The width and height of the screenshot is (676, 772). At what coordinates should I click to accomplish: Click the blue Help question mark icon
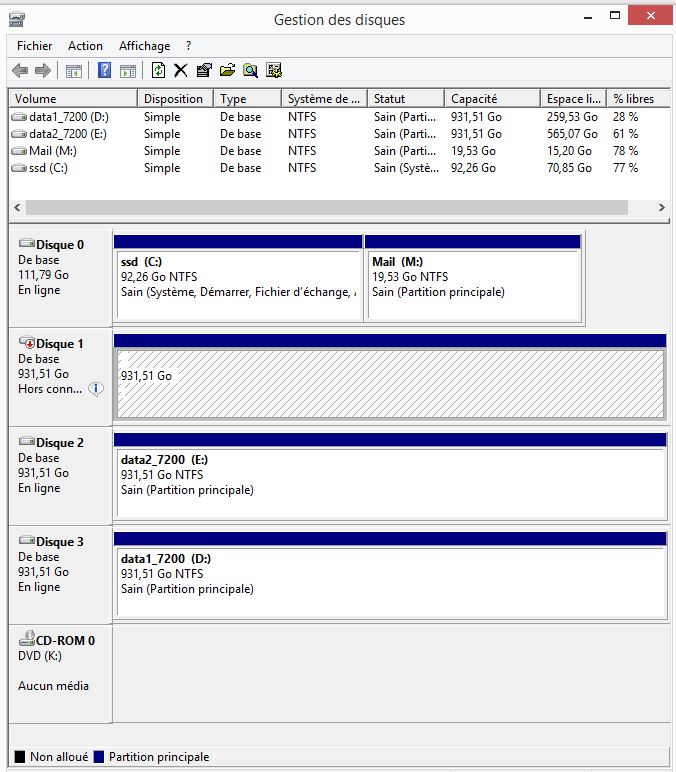[104, 70]
